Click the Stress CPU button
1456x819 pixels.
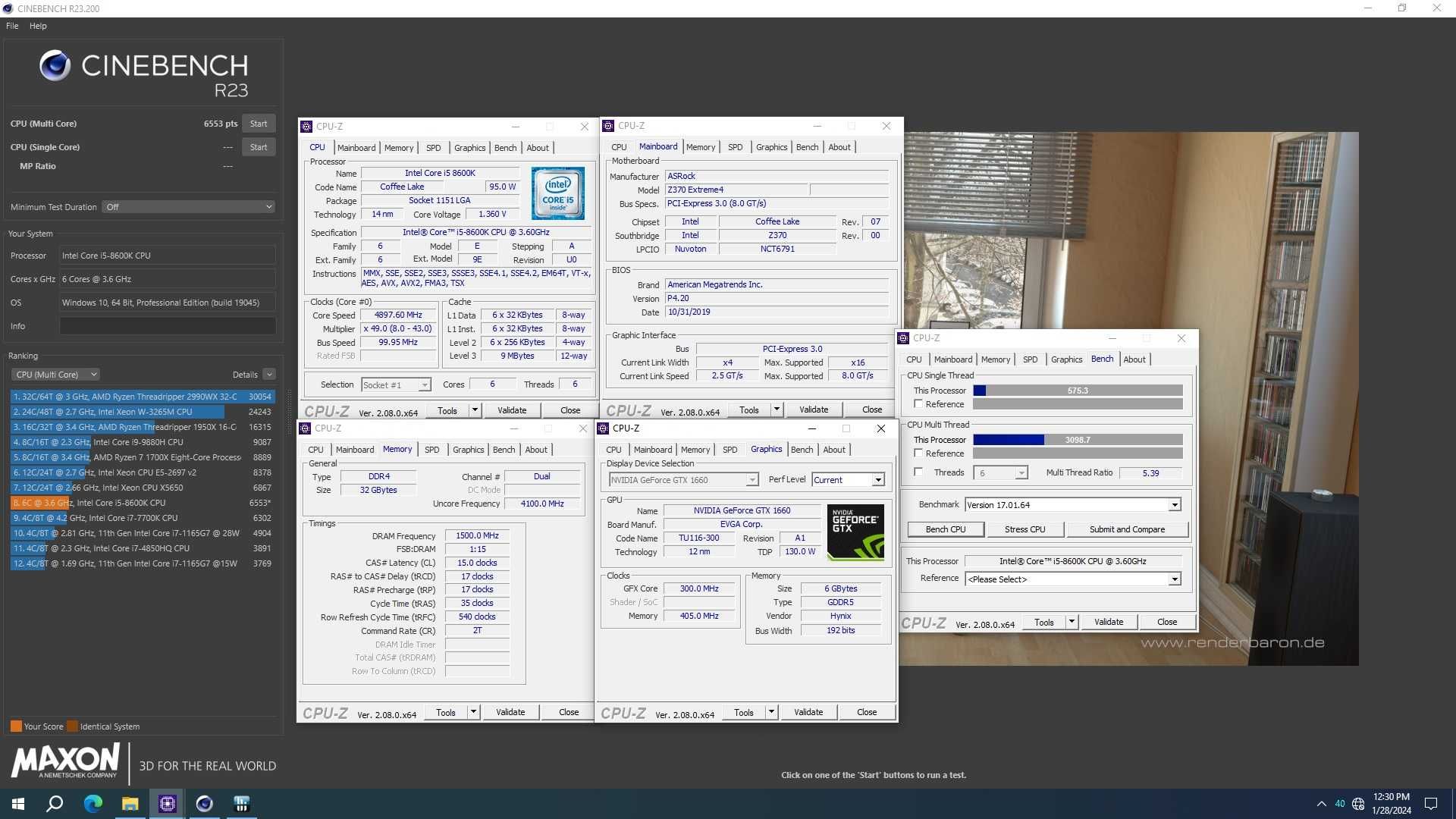coord(1025,529)
